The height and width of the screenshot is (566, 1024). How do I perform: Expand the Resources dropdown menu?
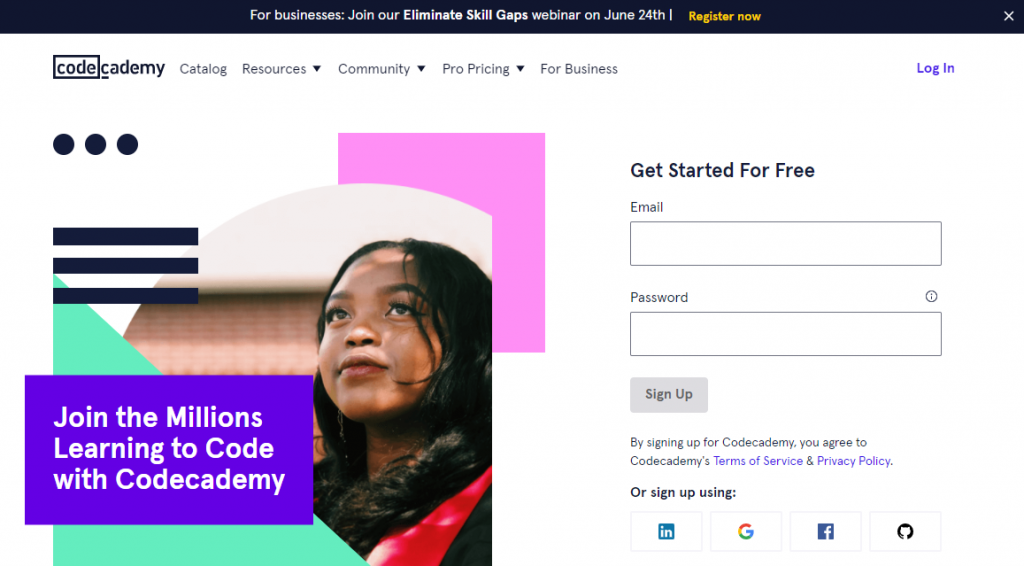click(x=281, y=69)
